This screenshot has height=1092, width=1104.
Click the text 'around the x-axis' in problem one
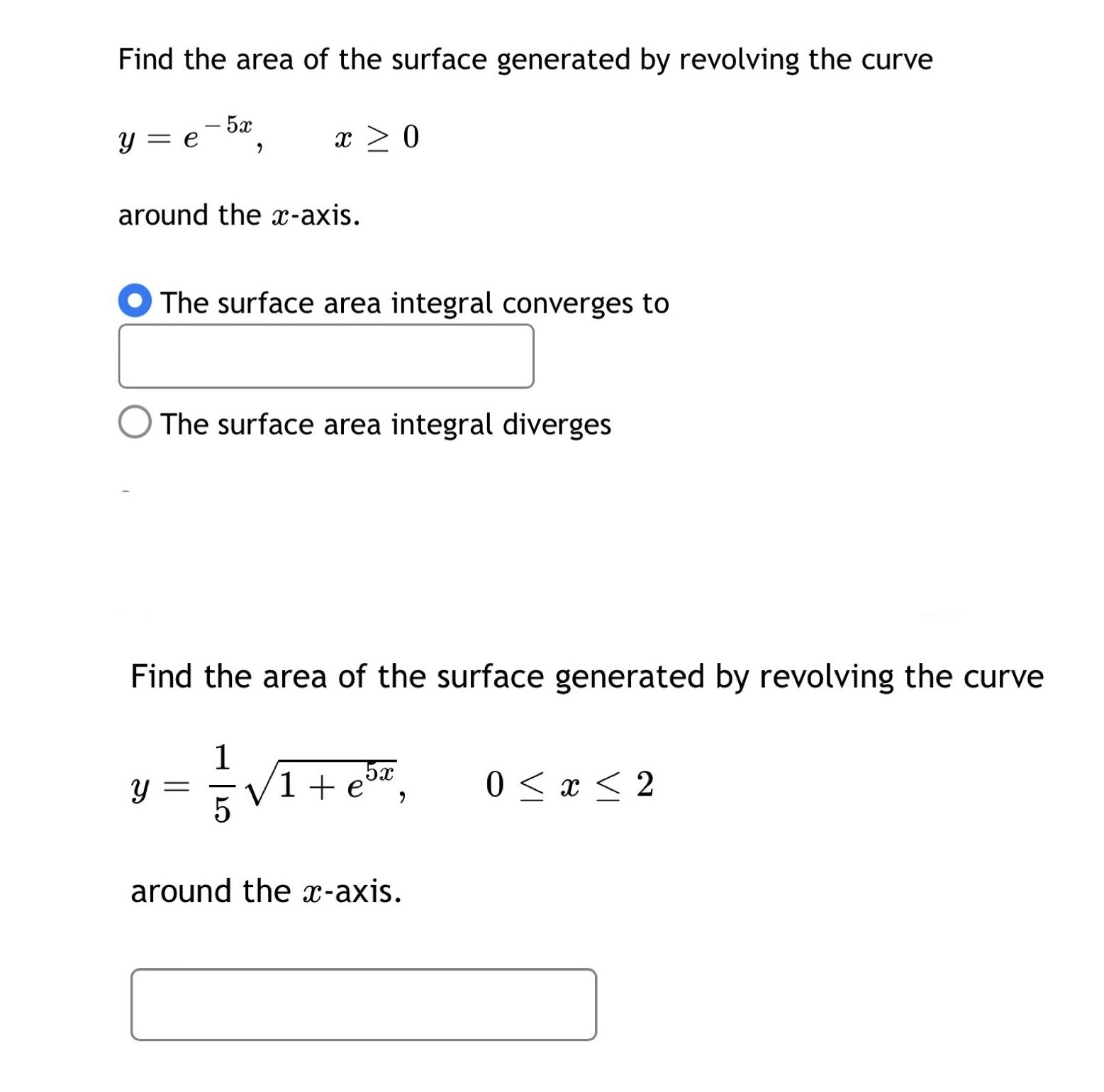tap(239, 215)
